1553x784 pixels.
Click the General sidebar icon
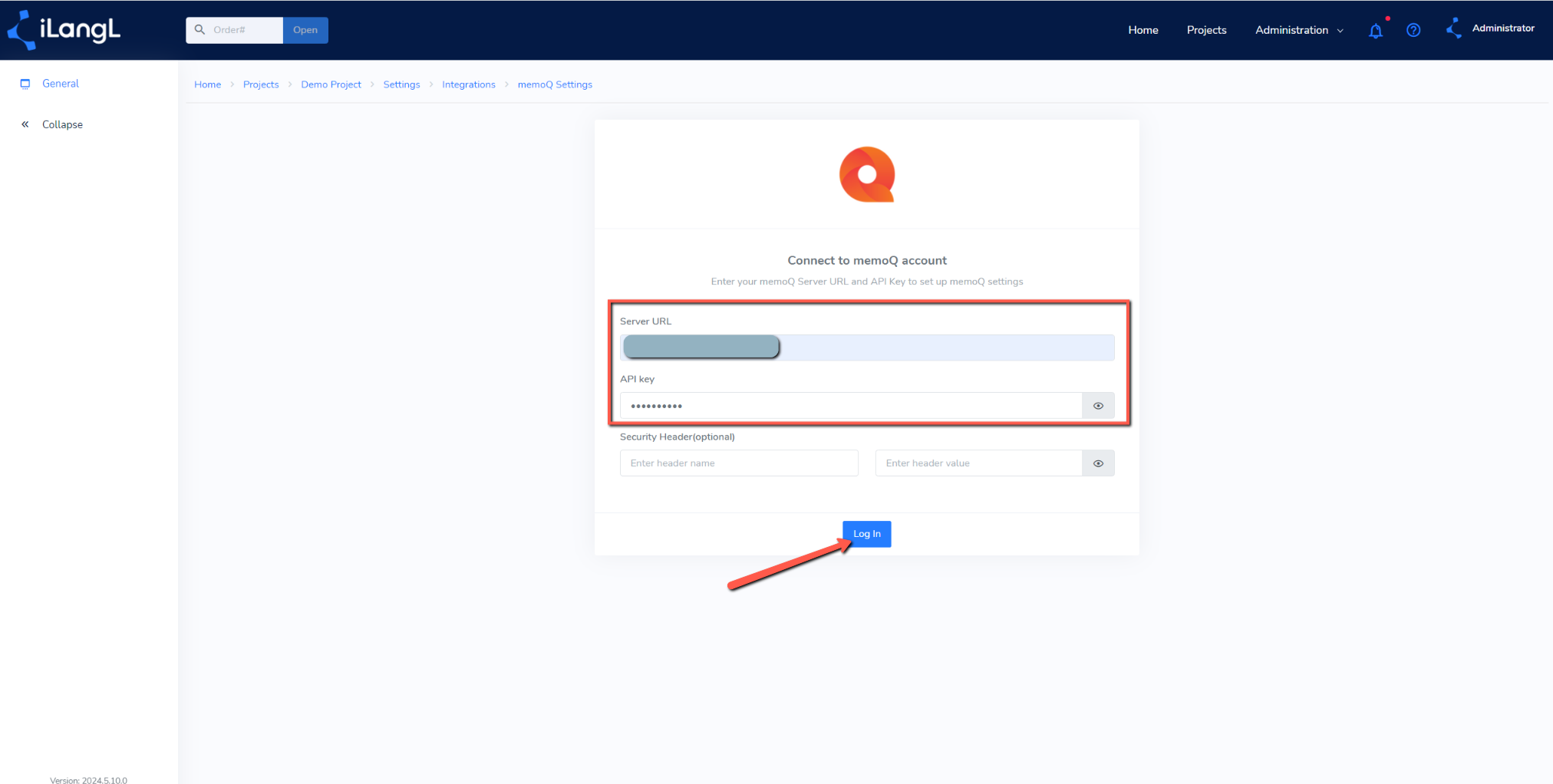coord(25,84)
